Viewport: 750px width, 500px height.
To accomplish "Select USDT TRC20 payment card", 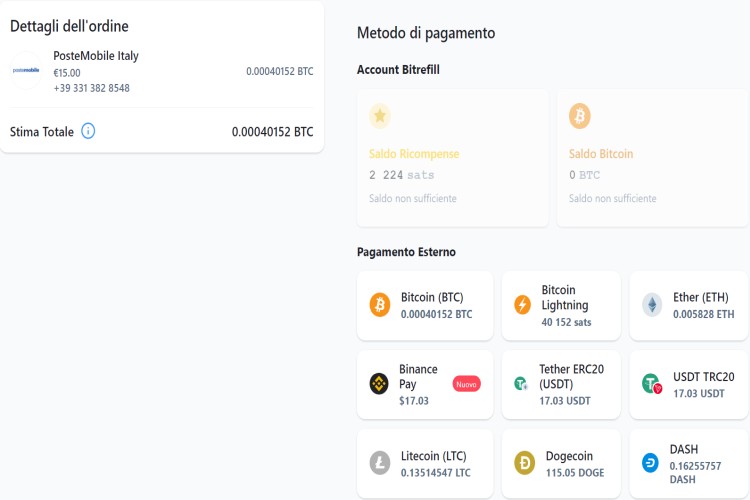I will (689, 385).
